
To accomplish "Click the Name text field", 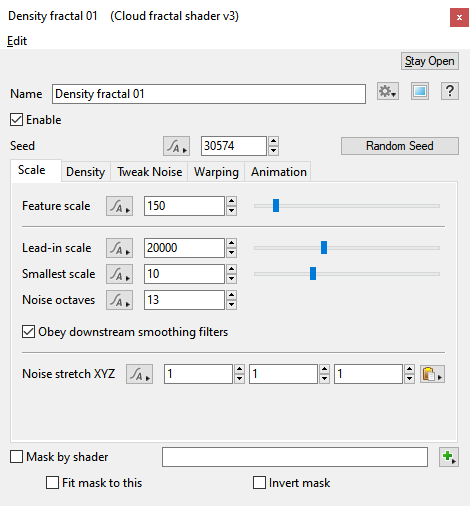I will point(209,94).
